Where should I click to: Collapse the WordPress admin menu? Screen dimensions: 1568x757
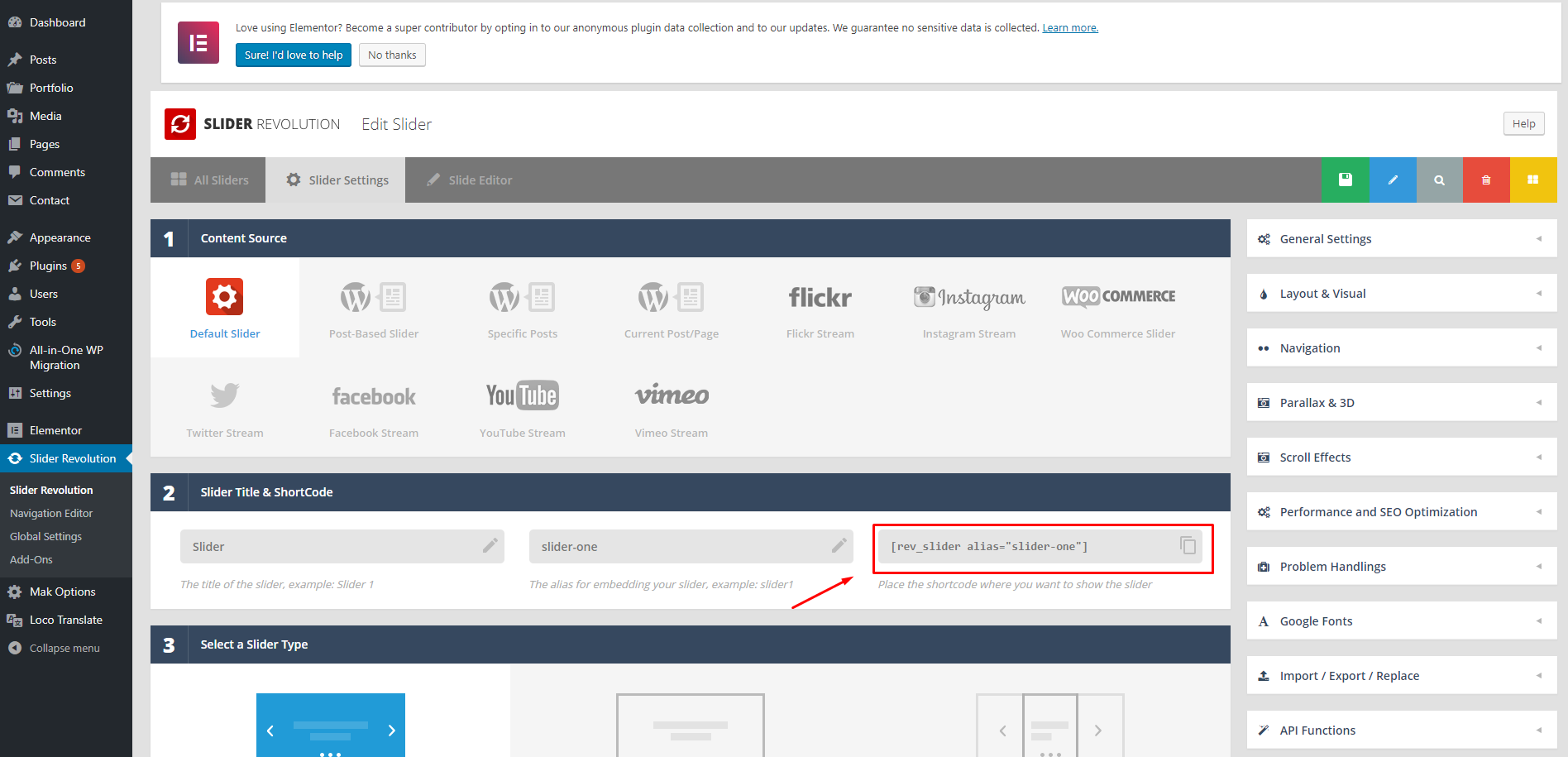[x=66, y=648]
